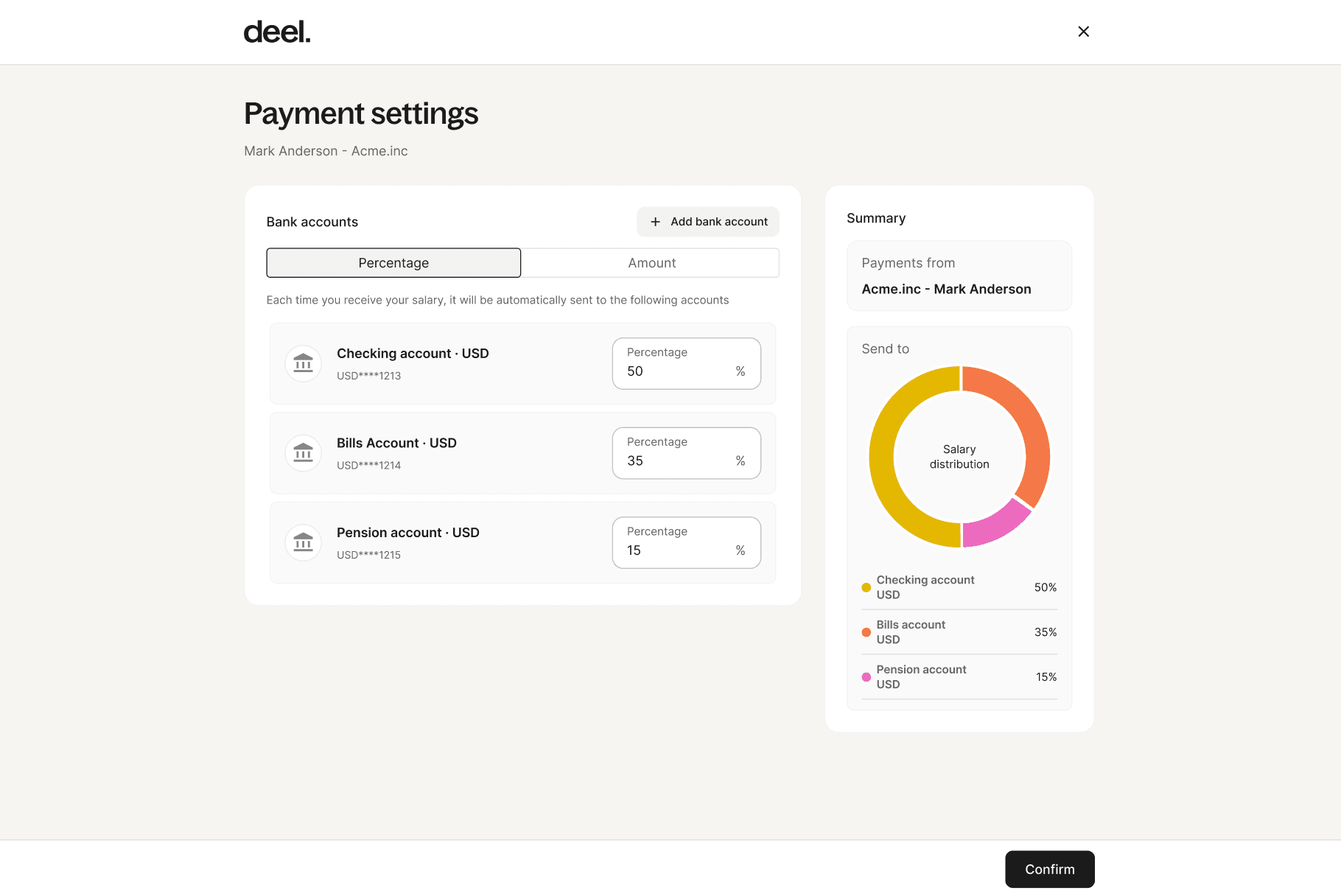Click the yellow Checking account legend dot
1341x896 pixels.
(866, 587)
